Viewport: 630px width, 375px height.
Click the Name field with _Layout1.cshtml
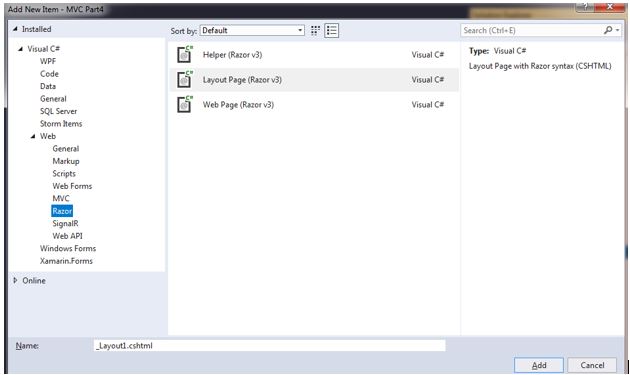tap(270, 346)
